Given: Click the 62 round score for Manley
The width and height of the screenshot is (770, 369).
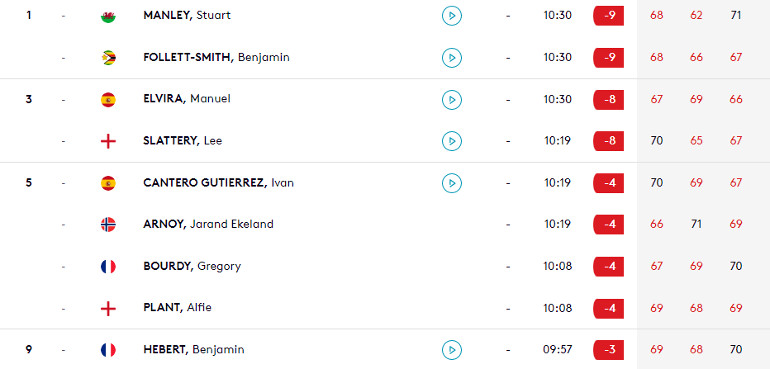Looking at the screenshot, I should 696,15.
